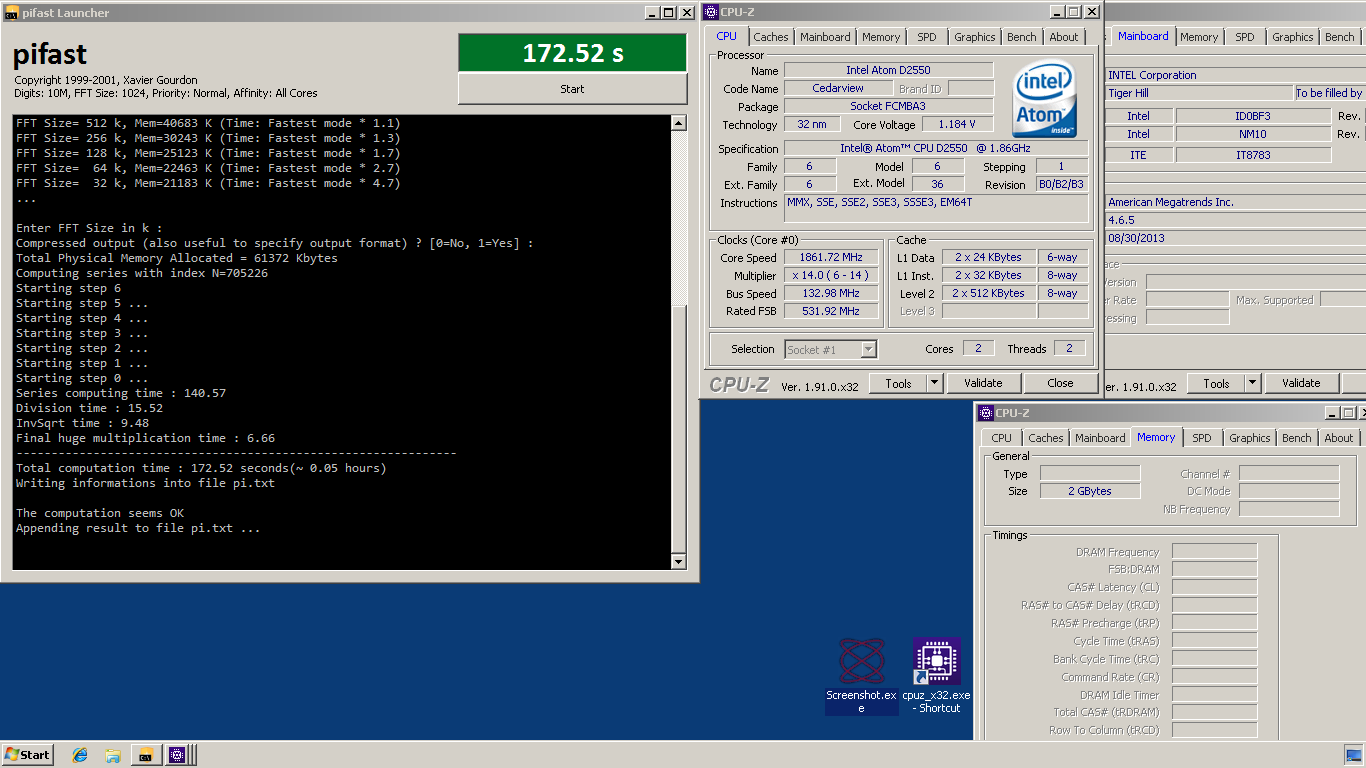
Task: Click Core Voltage value 1.184 V
Action: (x=957, y=124)
